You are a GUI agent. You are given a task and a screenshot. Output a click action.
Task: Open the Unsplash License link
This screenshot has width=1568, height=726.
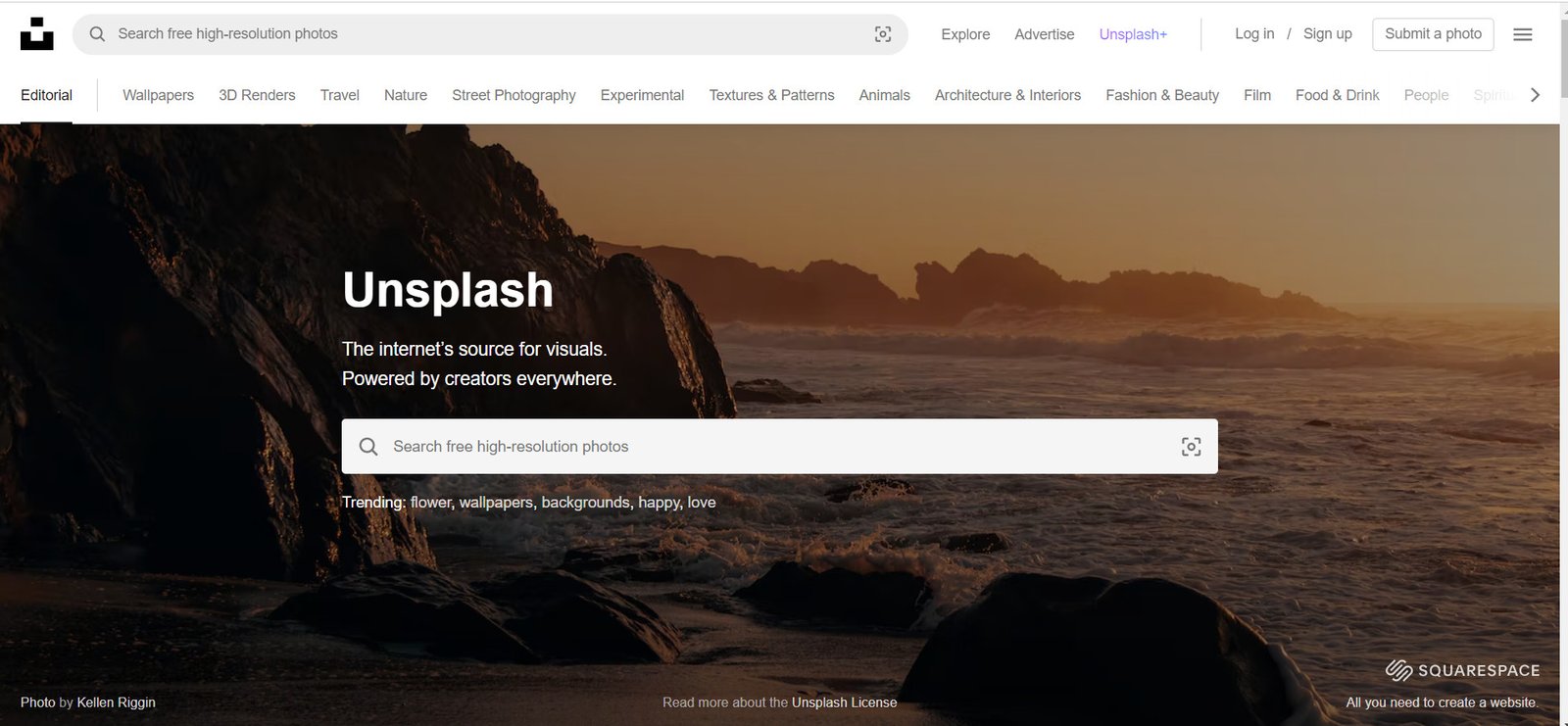(844, 702)
